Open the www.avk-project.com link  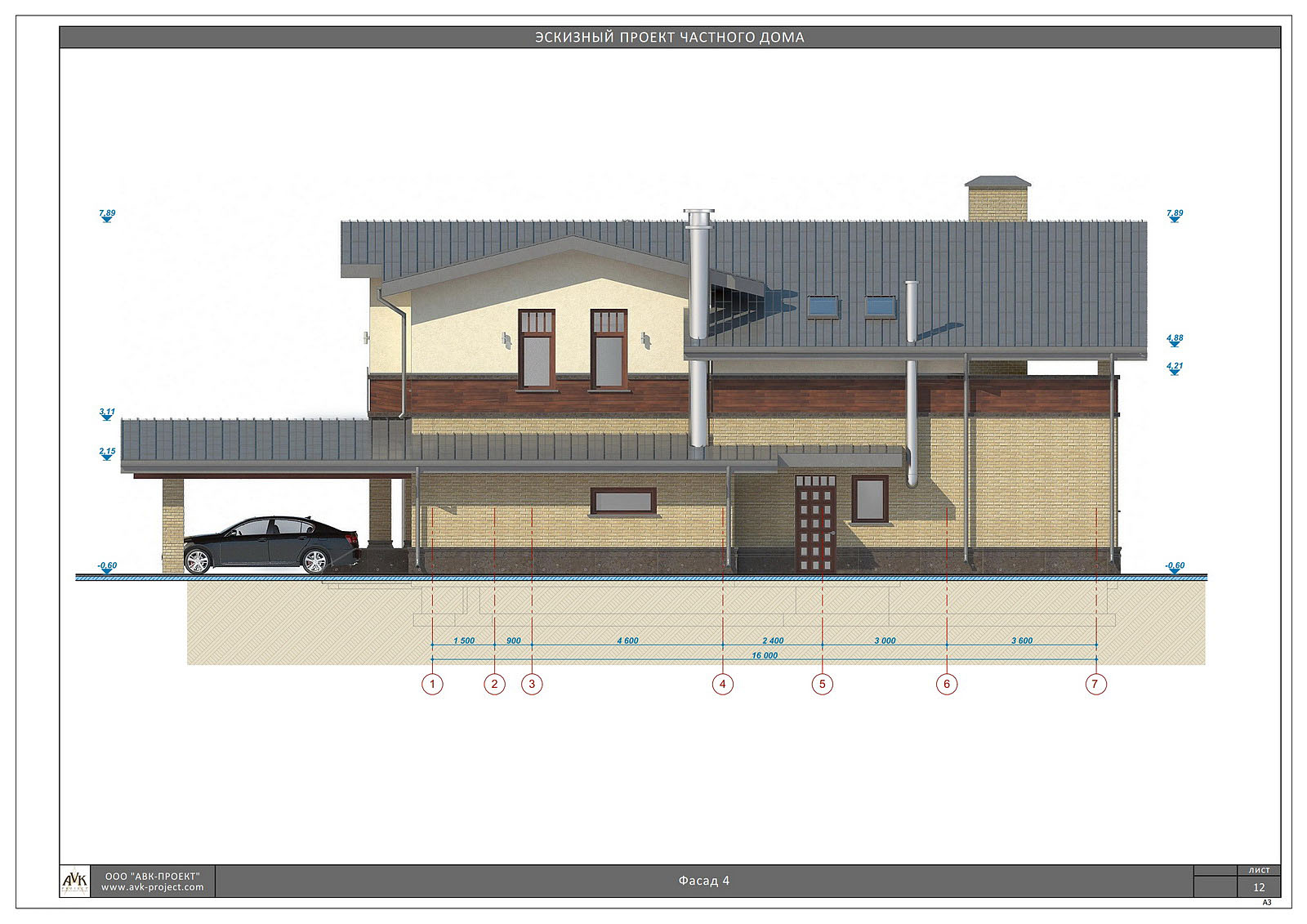[153, 887]
